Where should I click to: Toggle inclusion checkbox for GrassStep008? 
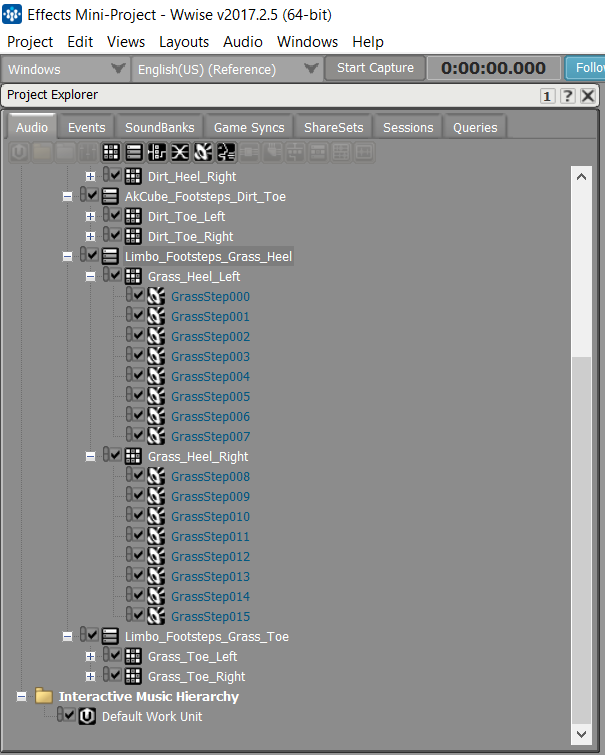pos(139,475)
